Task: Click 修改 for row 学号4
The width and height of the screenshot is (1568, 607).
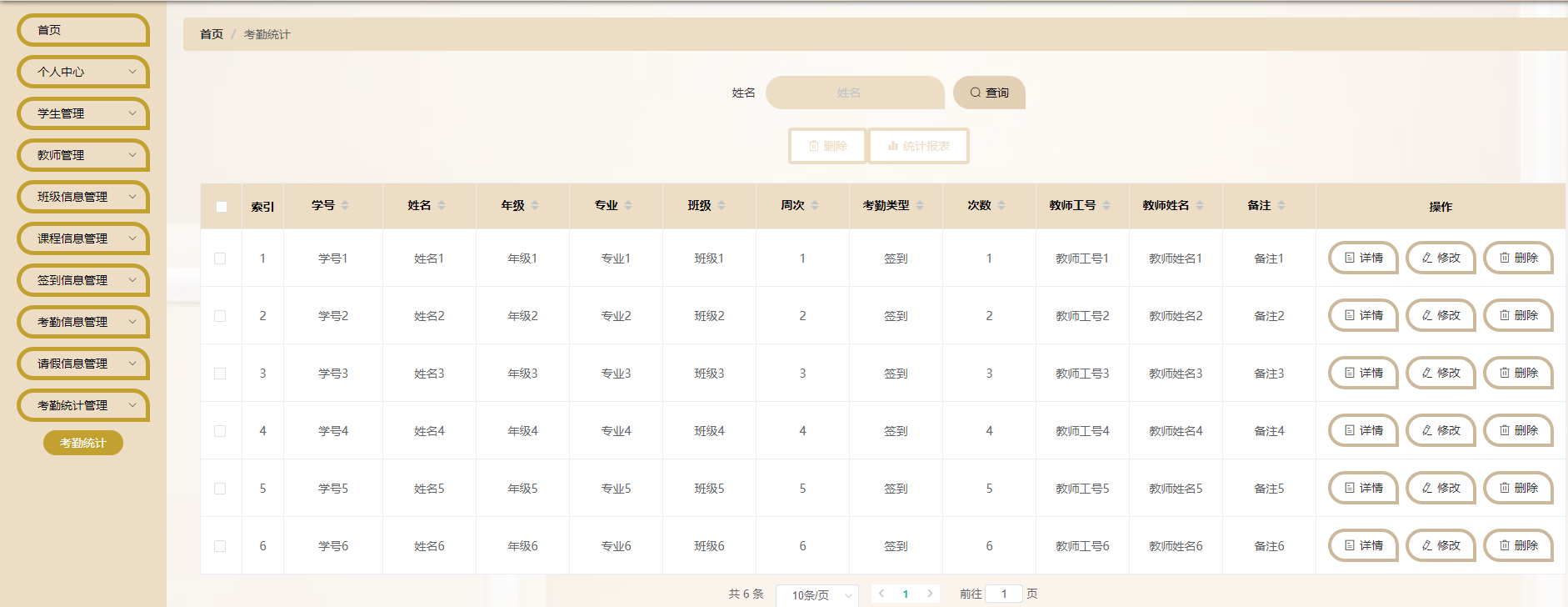Action: (1441, 430)
